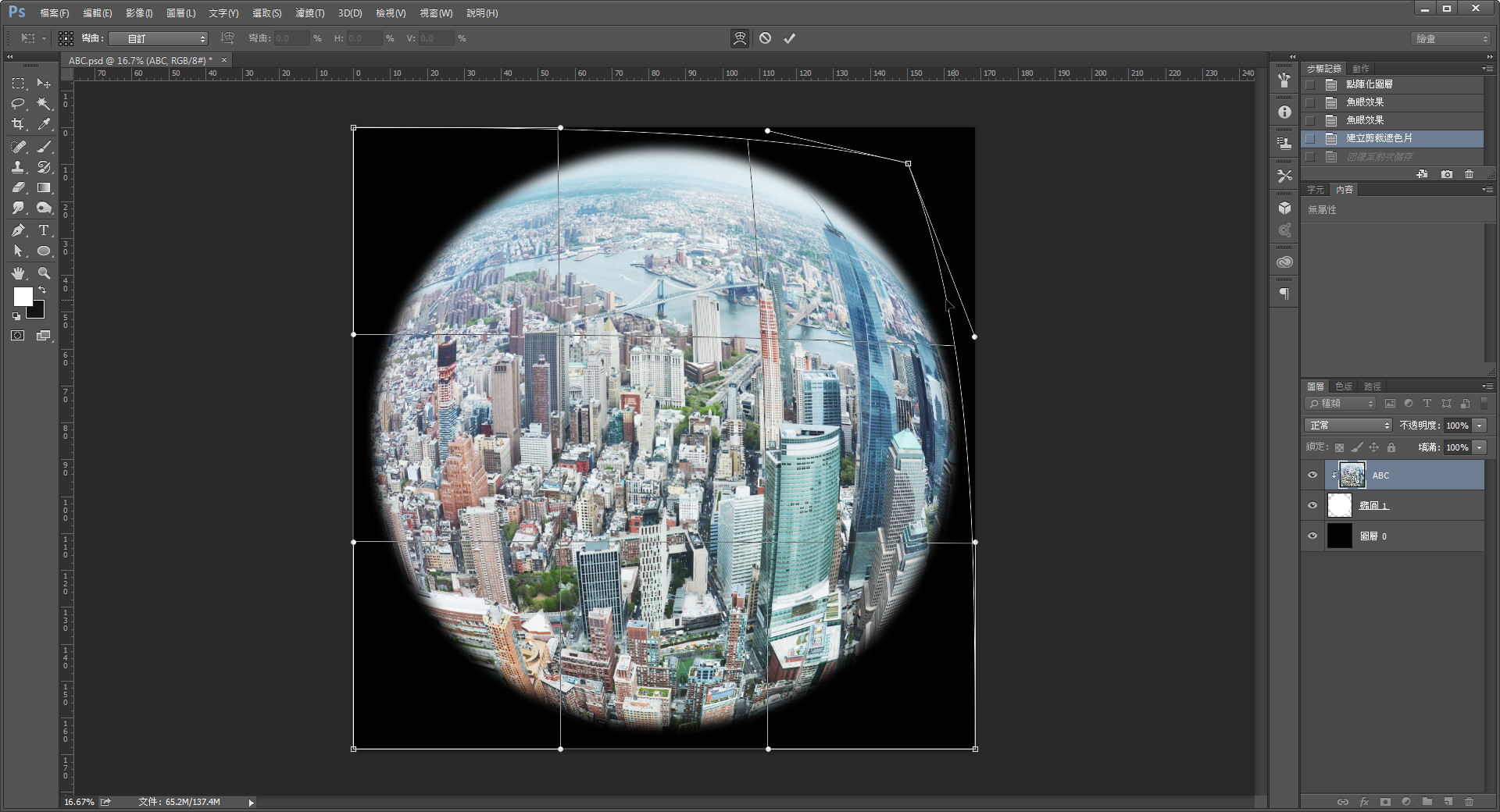
Task: Select the Magic Wand tool
Action: pos(44,104)
